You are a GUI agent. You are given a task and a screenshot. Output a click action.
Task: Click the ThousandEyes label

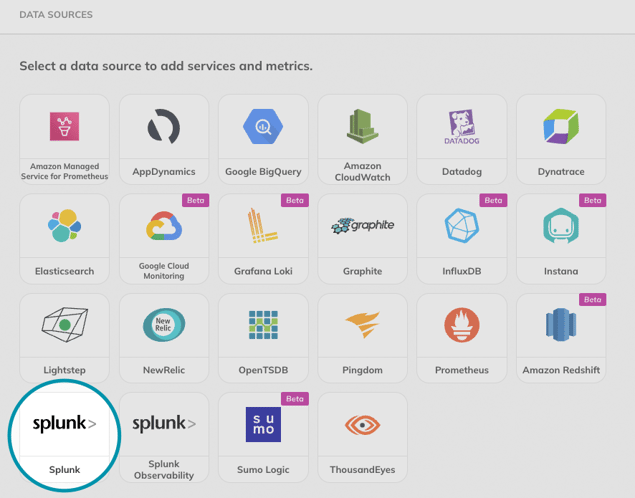[362, 470]
